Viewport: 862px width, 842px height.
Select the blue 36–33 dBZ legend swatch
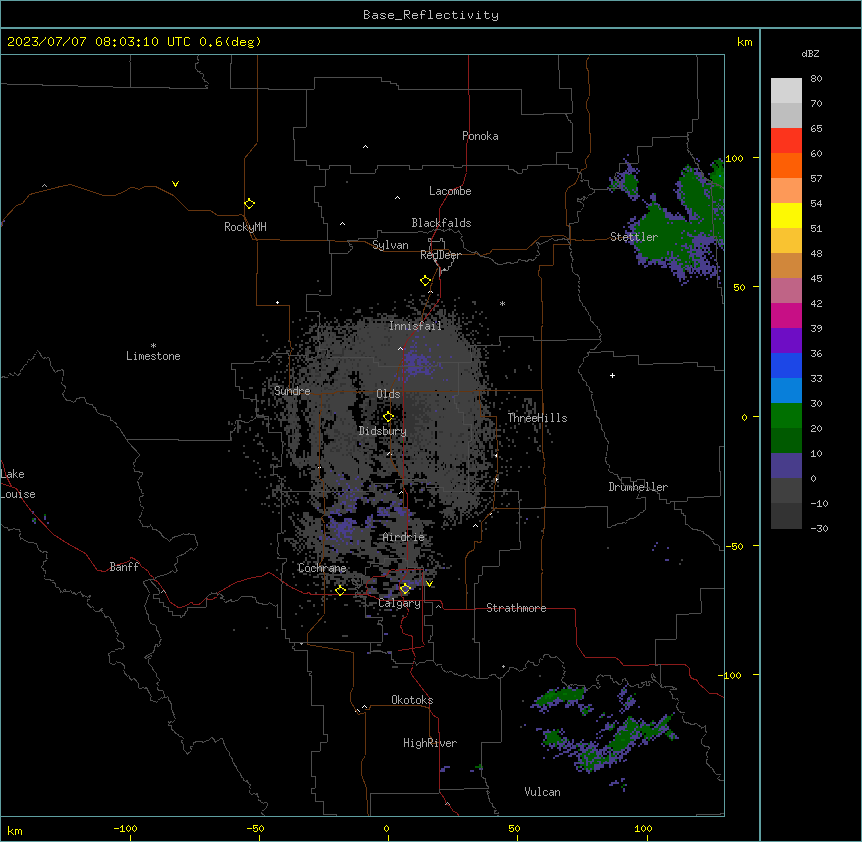click(786, 366)
